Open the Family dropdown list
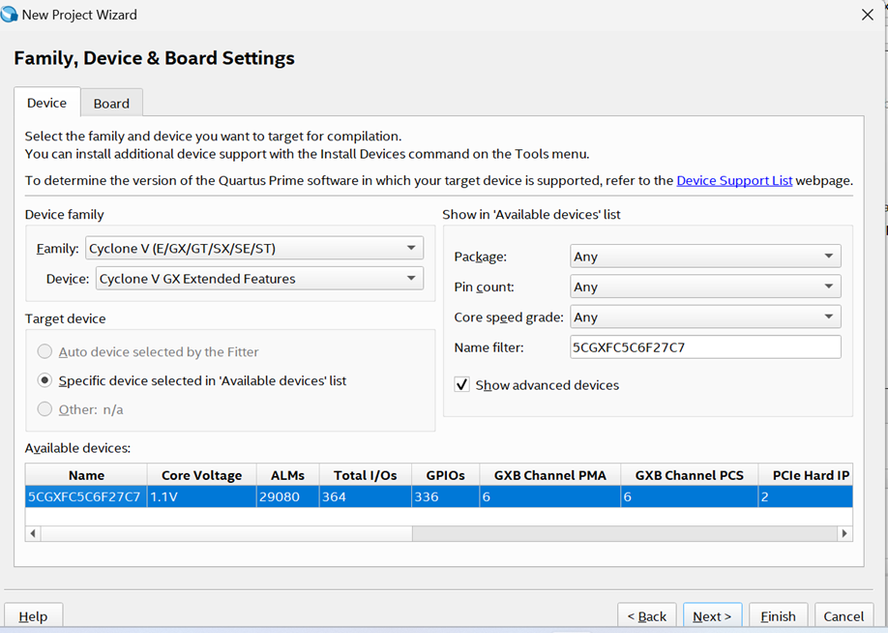Viewport: 888px width, 633px height. [254, 248]
